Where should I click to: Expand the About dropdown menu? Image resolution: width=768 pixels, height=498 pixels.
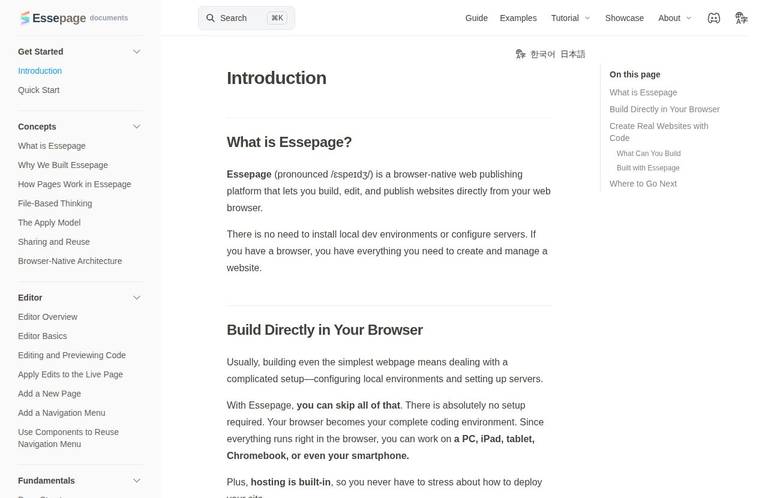point(674,18)
